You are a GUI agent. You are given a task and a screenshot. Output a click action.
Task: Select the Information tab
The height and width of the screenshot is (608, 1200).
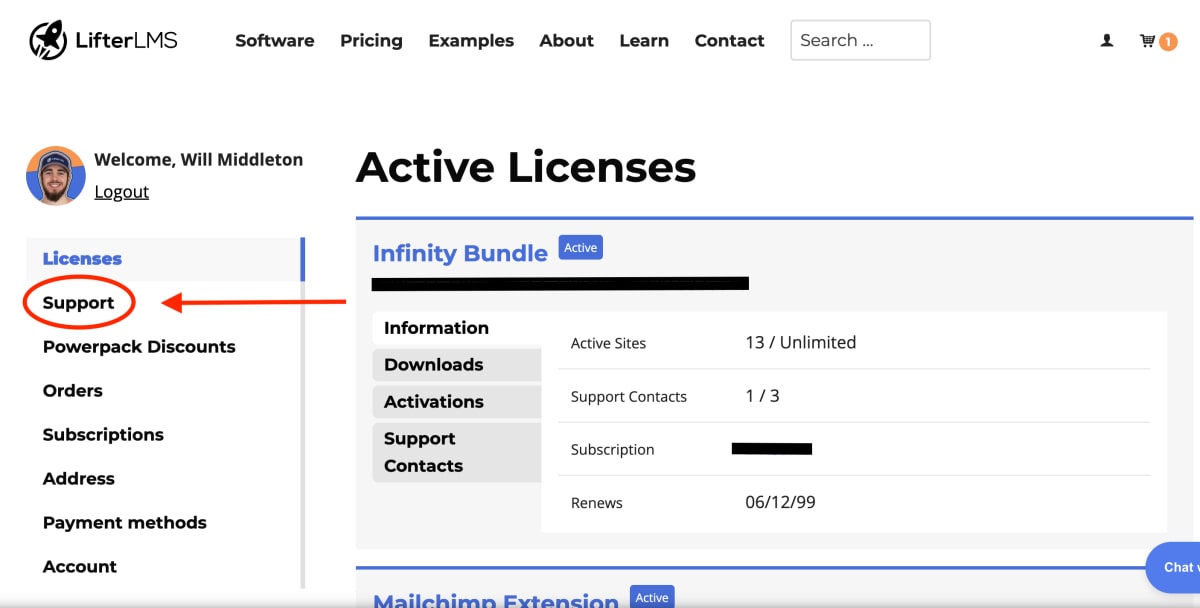tap(457, 328)
